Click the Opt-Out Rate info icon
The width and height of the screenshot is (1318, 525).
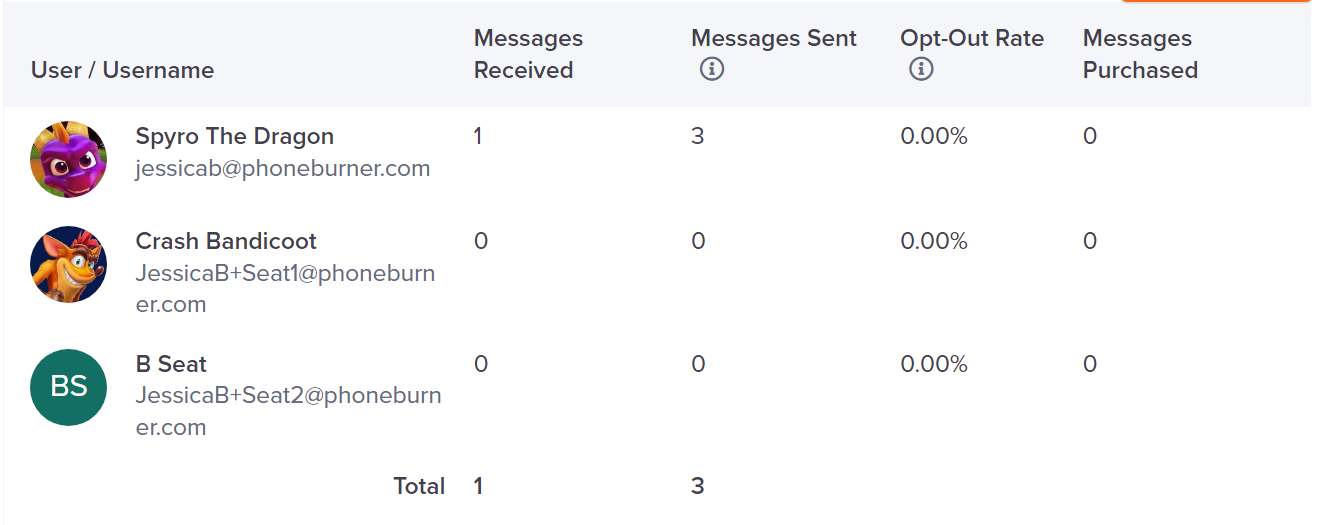point(921,70)
